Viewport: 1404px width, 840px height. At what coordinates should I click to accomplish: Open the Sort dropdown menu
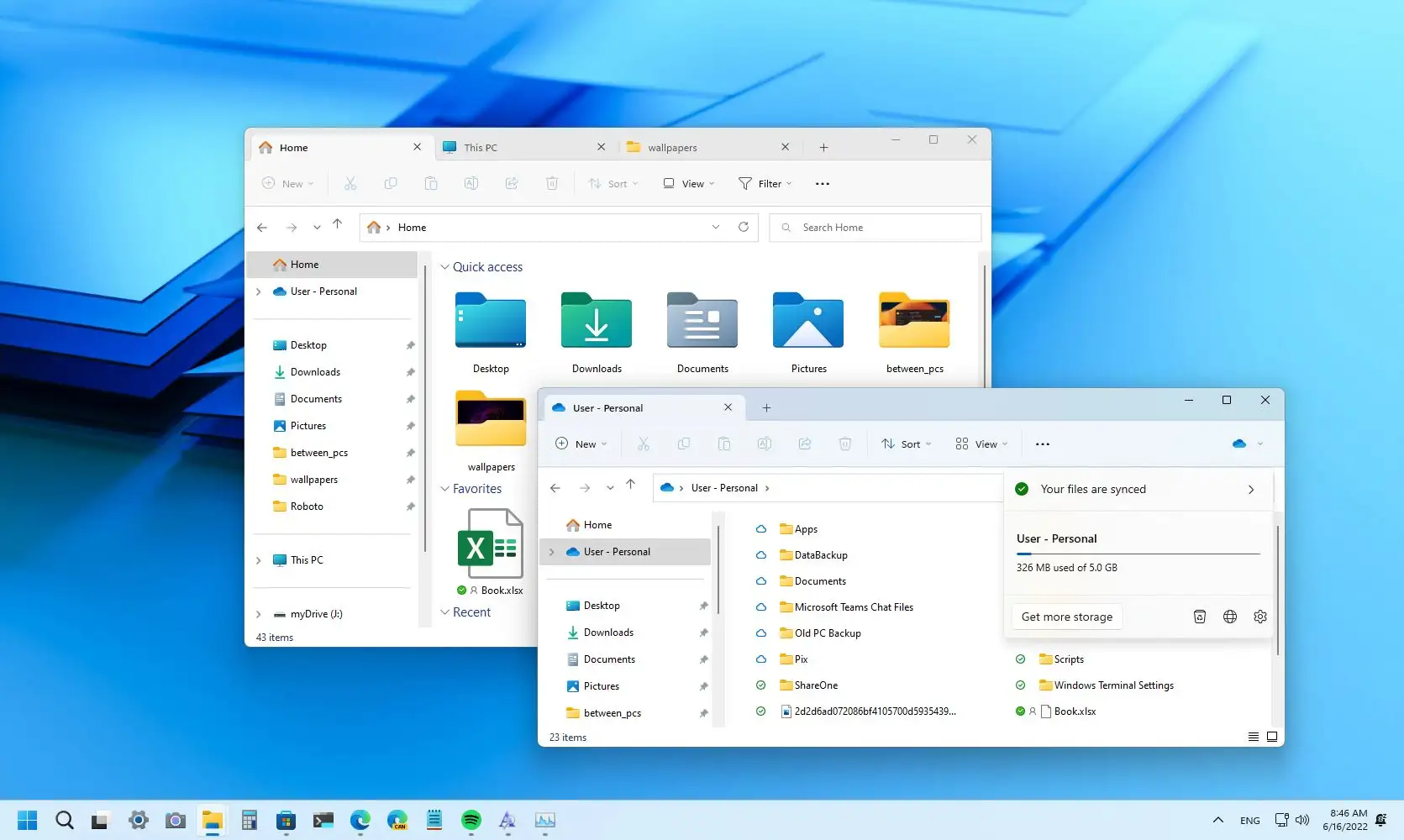coord(906,444)
